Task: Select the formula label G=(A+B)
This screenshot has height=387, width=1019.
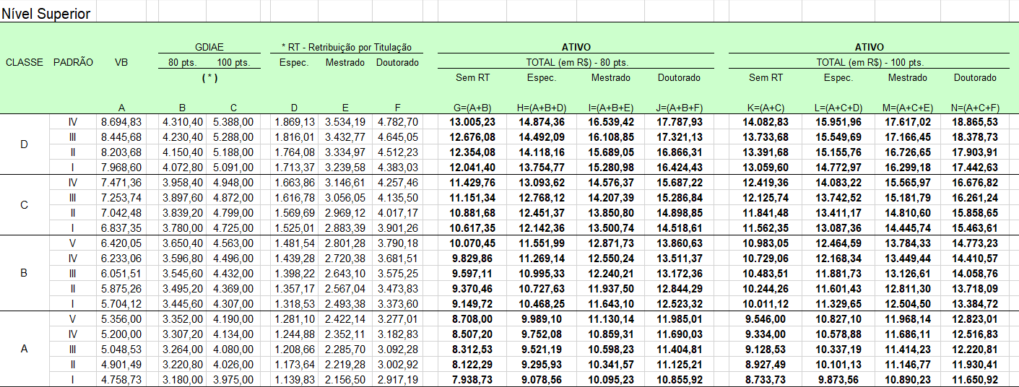Action: (x=472, y=108)
